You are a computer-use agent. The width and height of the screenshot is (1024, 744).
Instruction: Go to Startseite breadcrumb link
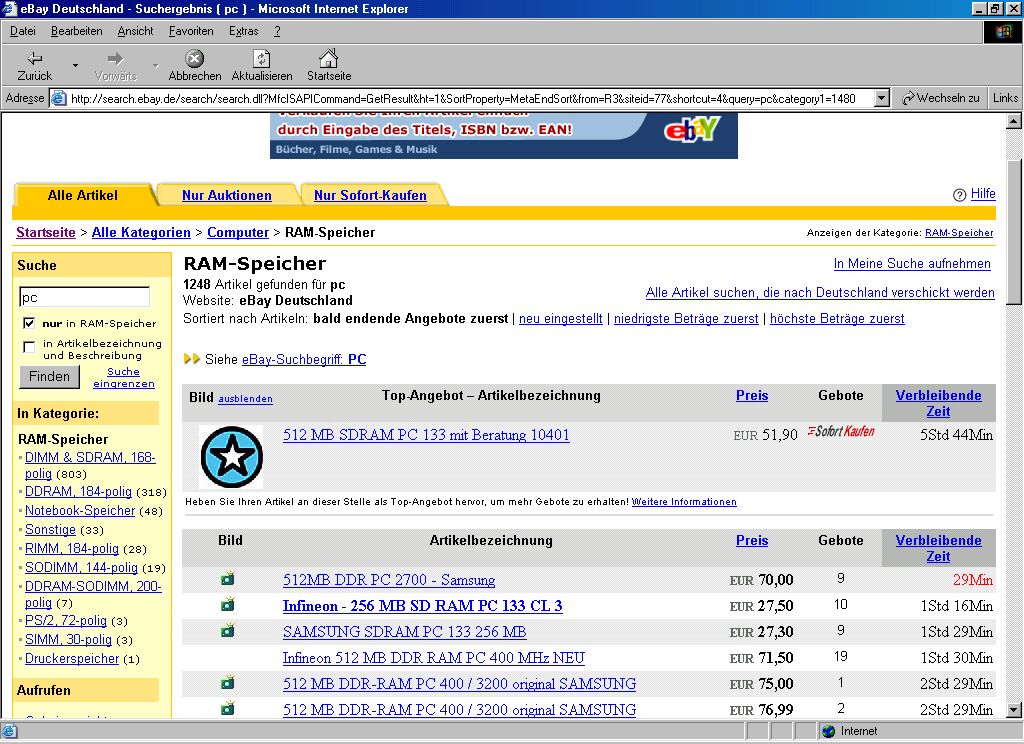[x=46, y=233]
